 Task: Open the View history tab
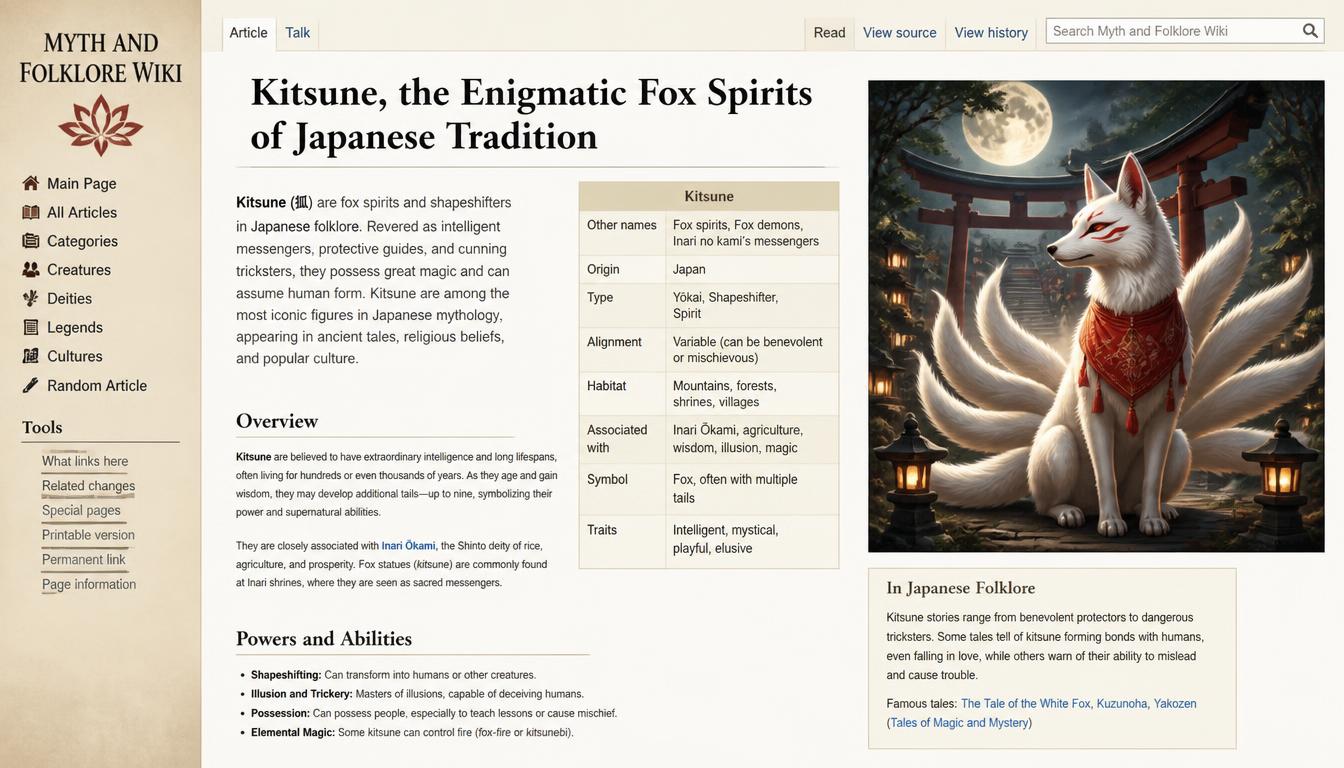point(991,33)
